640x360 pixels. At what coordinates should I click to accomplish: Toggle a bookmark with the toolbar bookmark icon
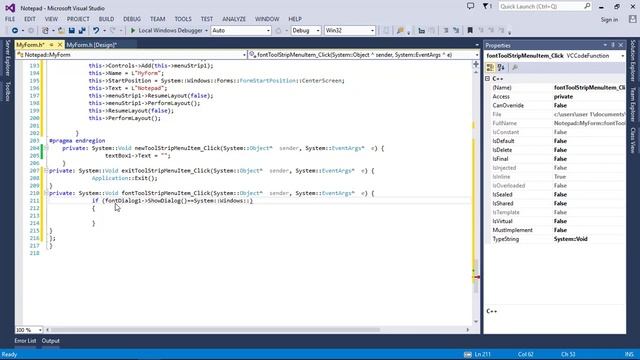(x=470, y=31)
